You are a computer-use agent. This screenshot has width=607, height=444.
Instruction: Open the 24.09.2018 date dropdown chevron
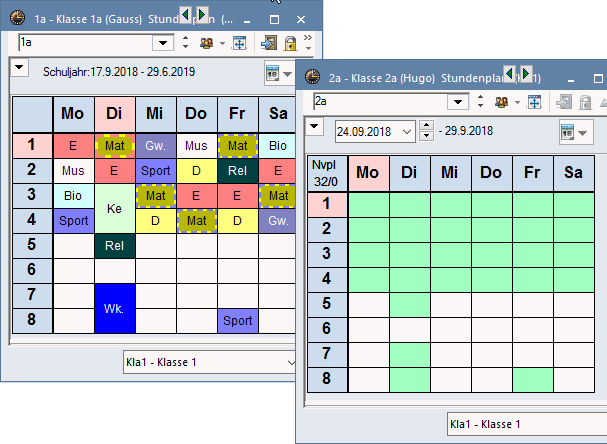coord(407,132)
